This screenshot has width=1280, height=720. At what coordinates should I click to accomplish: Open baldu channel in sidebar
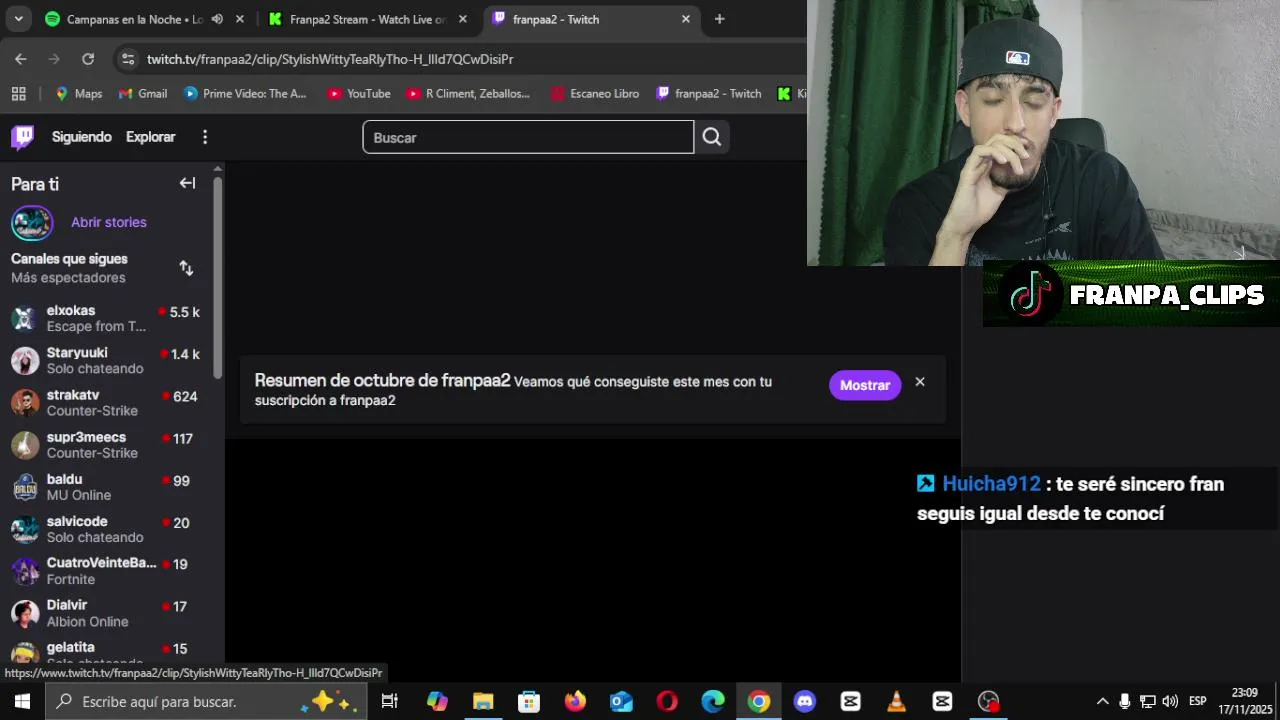[105, 487]
